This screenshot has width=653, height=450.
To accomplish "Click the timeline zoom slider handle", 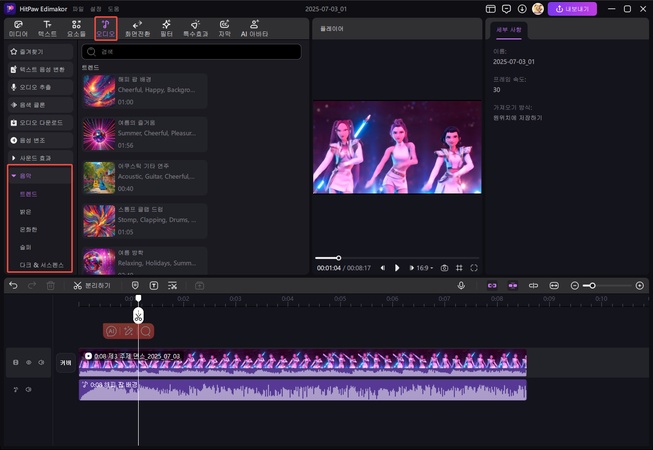I will [592, 286].
